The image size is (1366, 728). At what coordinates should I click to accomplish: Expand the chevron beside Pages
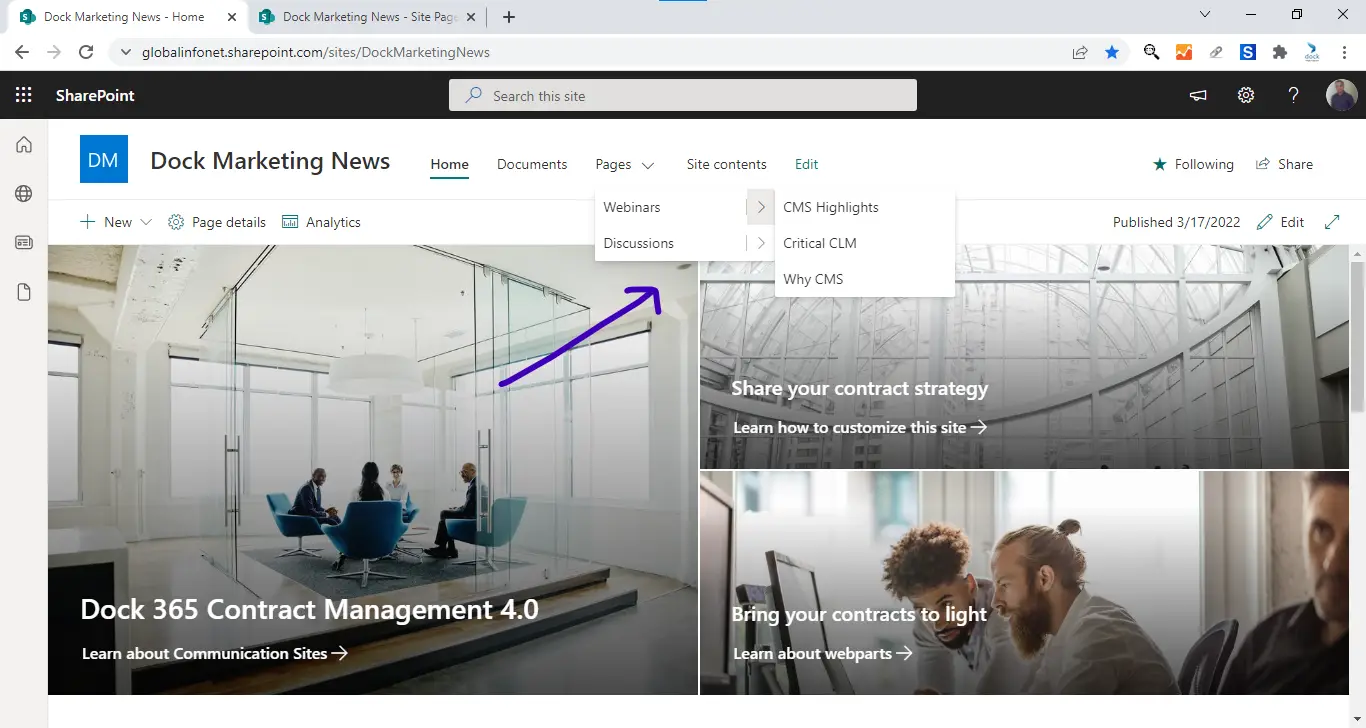pyautogui.click(x=648, y=165)
